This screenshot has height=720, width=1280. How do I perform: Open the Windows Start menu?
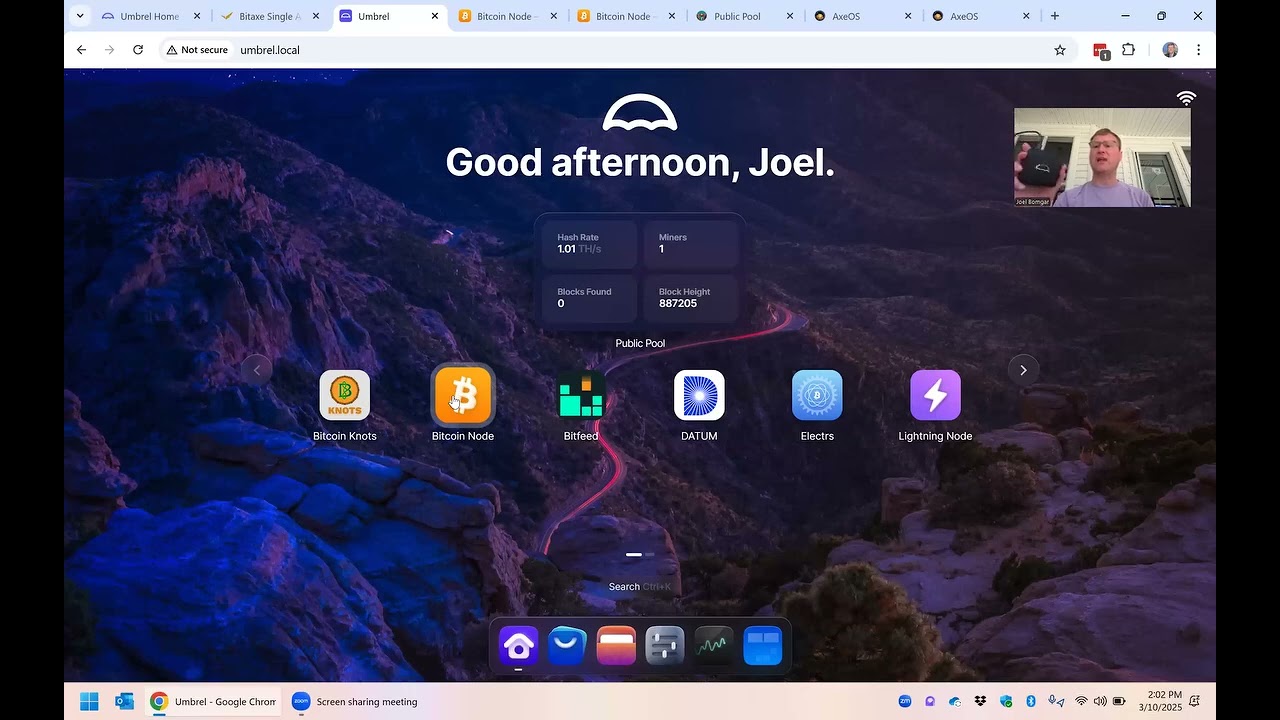pyautogui.click(x=89, y=702)
